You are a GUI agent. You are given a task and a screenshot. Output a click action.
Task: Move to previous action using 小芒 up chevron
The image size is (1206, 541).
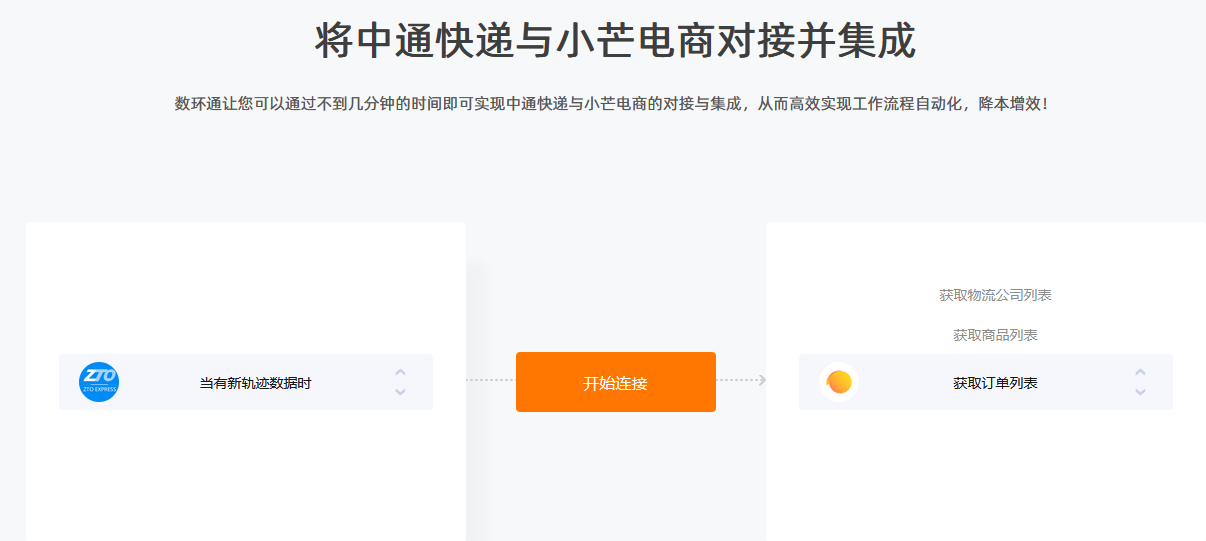pos(1140,372)
